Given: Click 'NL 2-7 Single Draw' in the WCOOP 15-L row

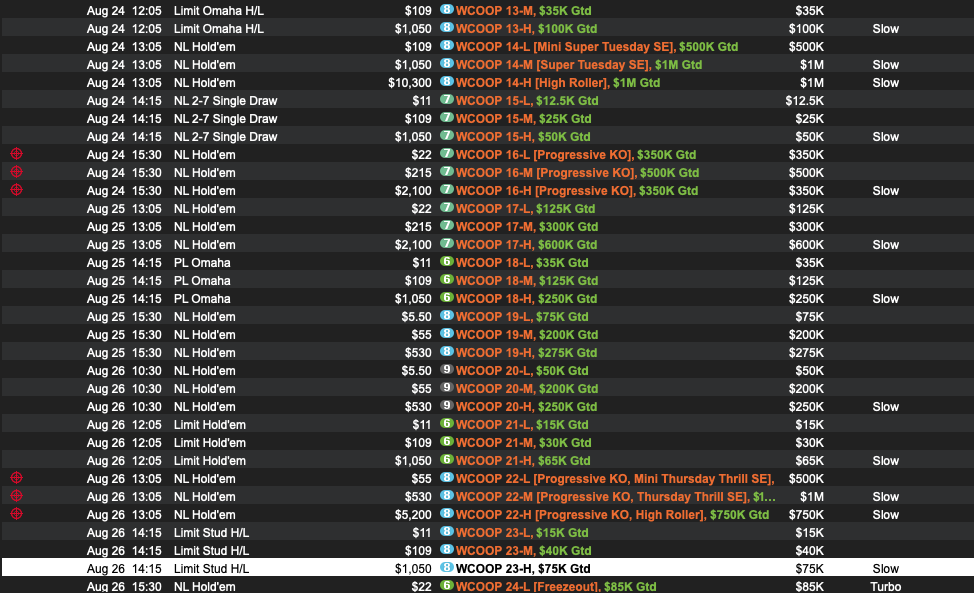Looking at the screenshot, I should [x=225, y=101].
